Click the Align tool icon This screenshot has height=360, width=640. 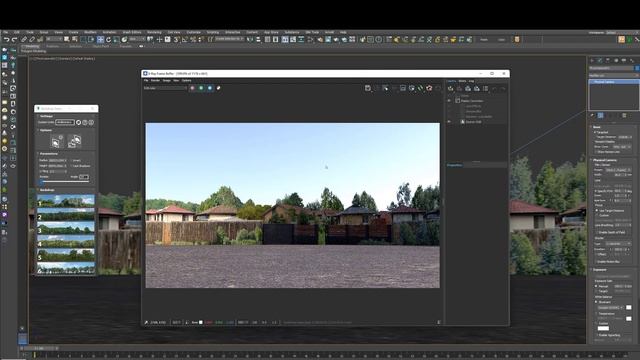coord(258,40)
